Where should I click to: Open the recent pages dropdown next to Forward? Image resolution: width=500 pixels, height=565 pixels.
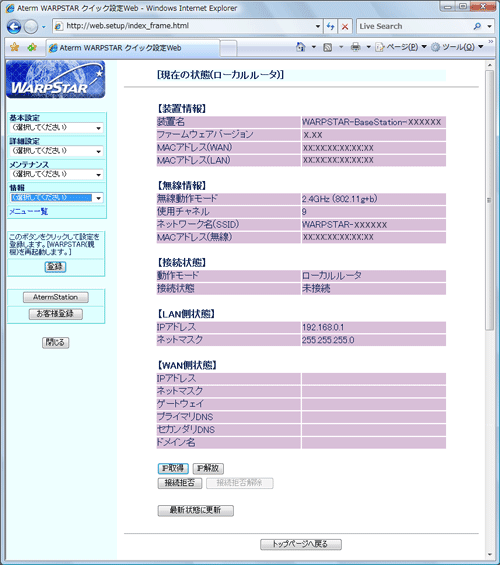(44, 27)
